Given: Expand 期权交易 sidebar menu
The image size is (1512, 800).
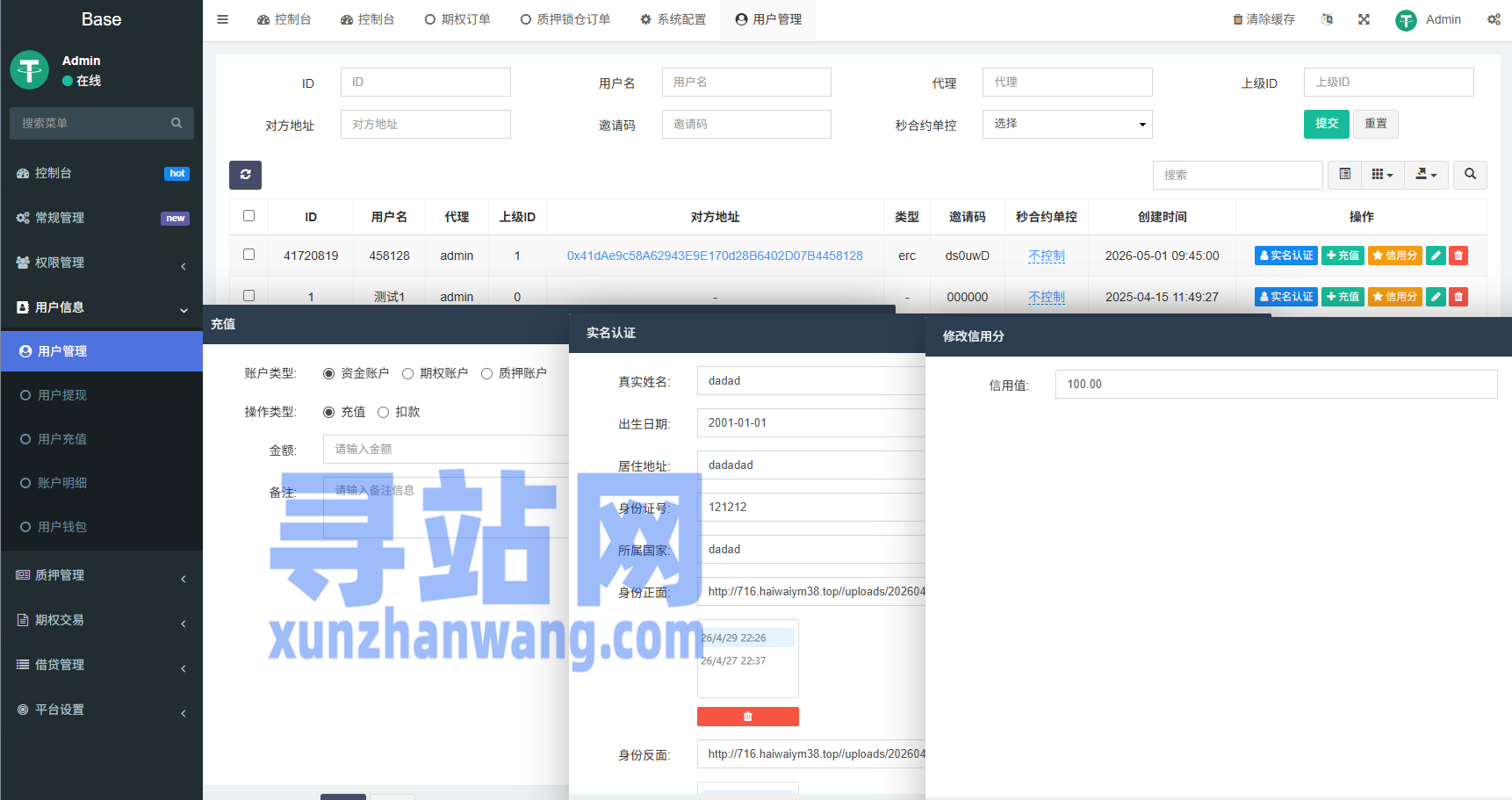Looking at the screenshot, I should [x=102, y=620].
